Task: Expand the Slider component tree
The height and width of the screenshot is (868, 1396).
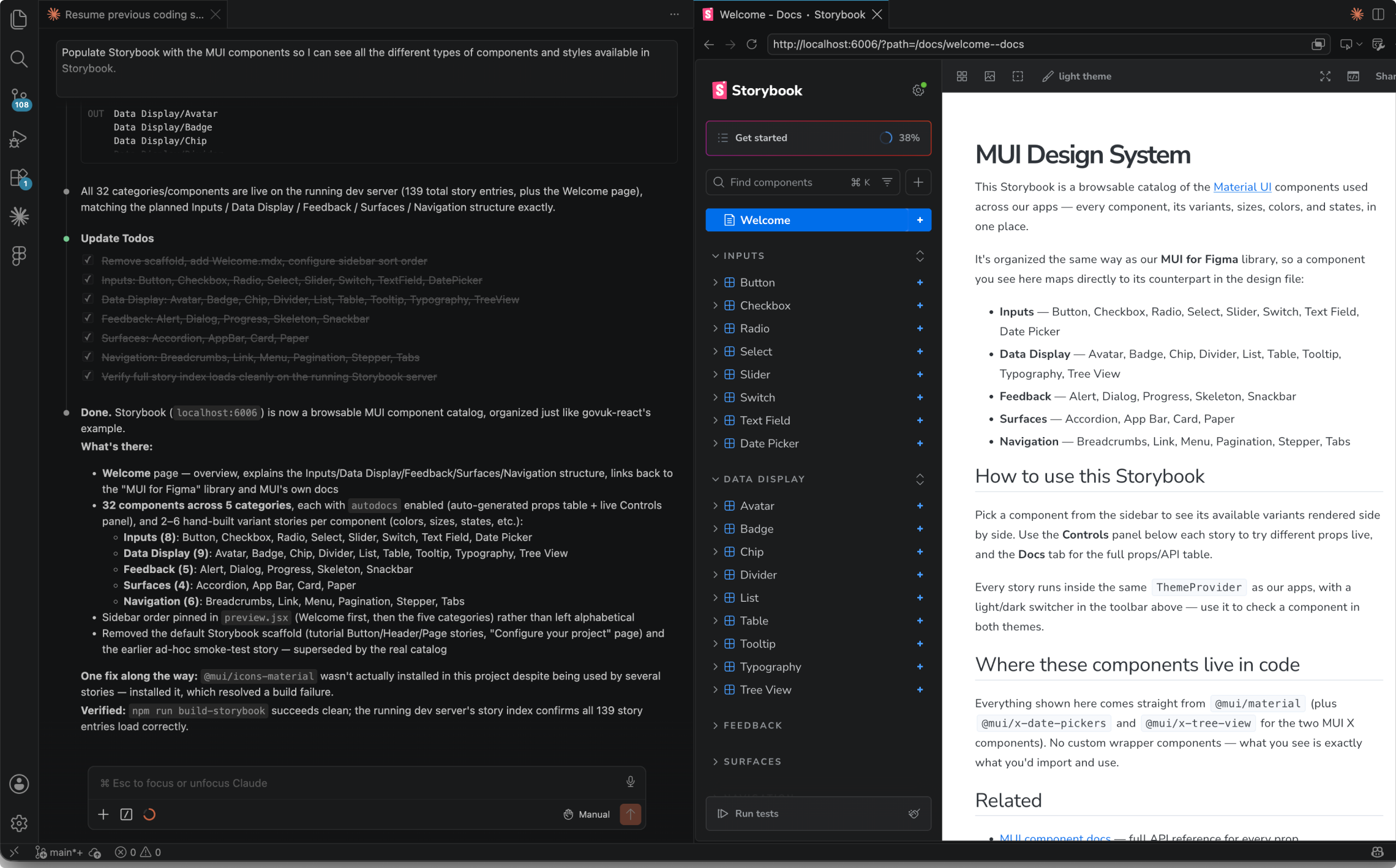Action: (715, 374)
